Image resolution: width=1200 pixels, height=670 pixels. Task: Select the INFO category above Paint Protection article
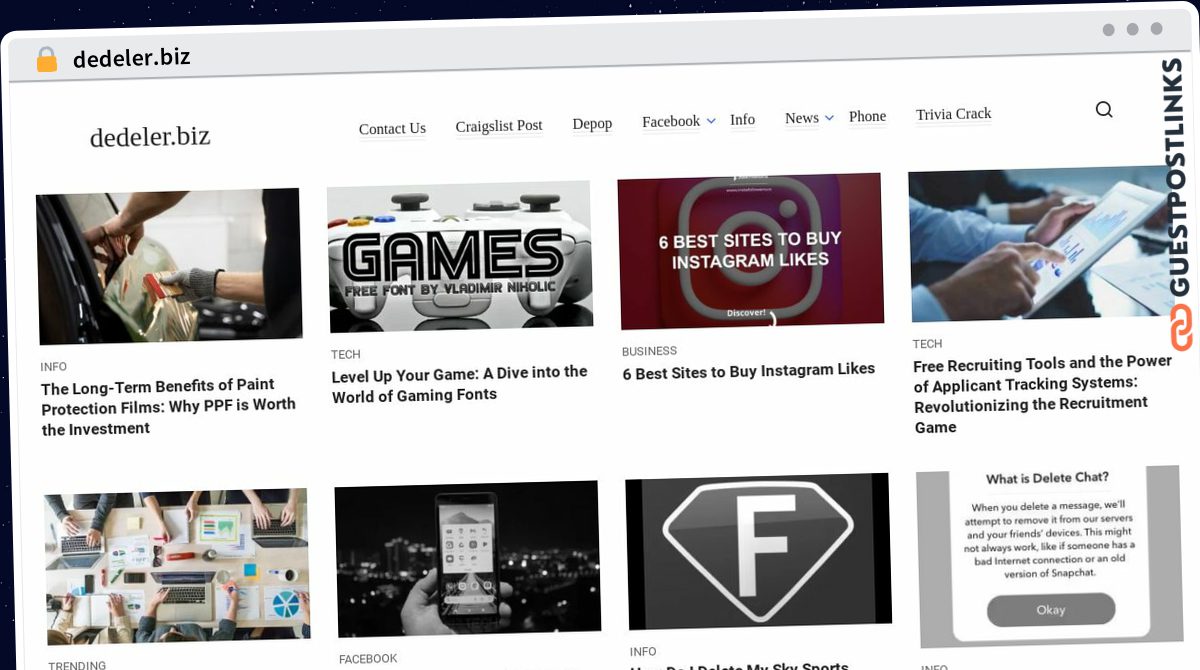pos(54,367)
